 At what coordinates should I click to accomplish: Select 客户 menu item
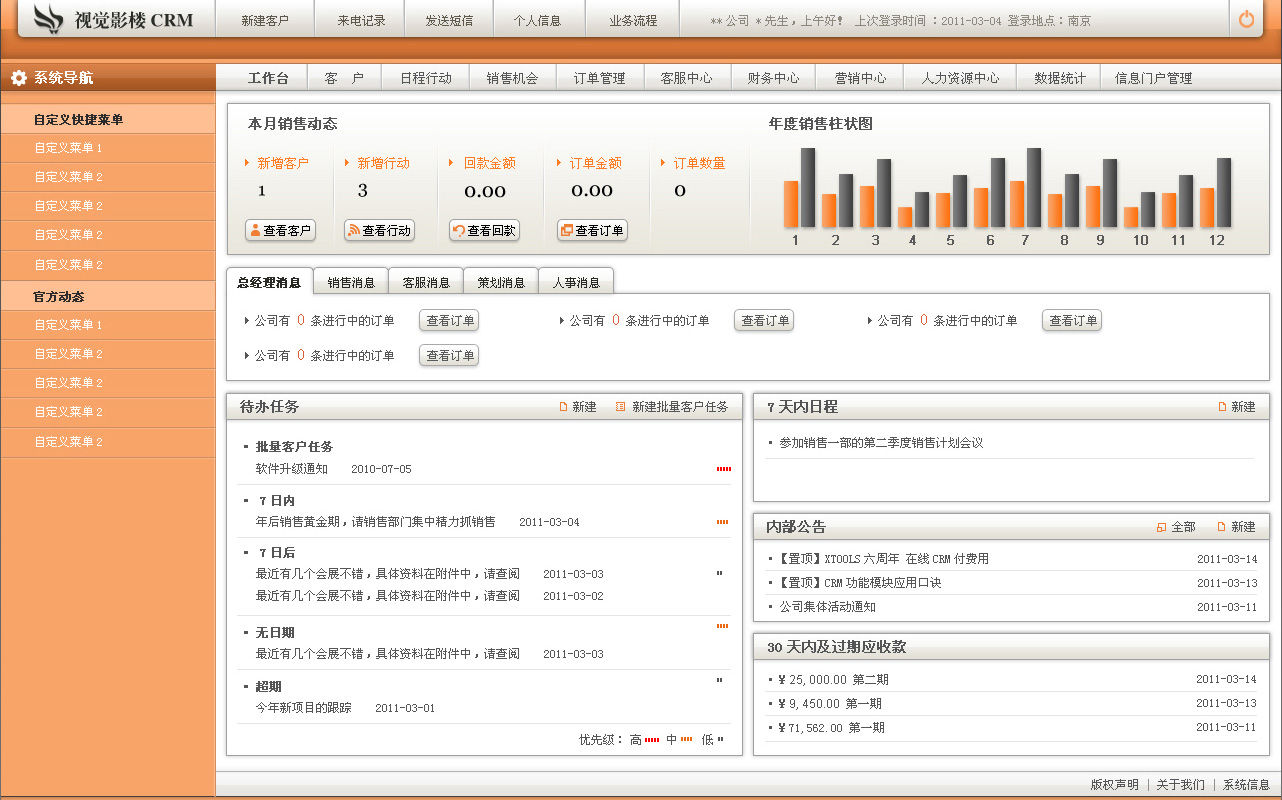click(344, 78)
